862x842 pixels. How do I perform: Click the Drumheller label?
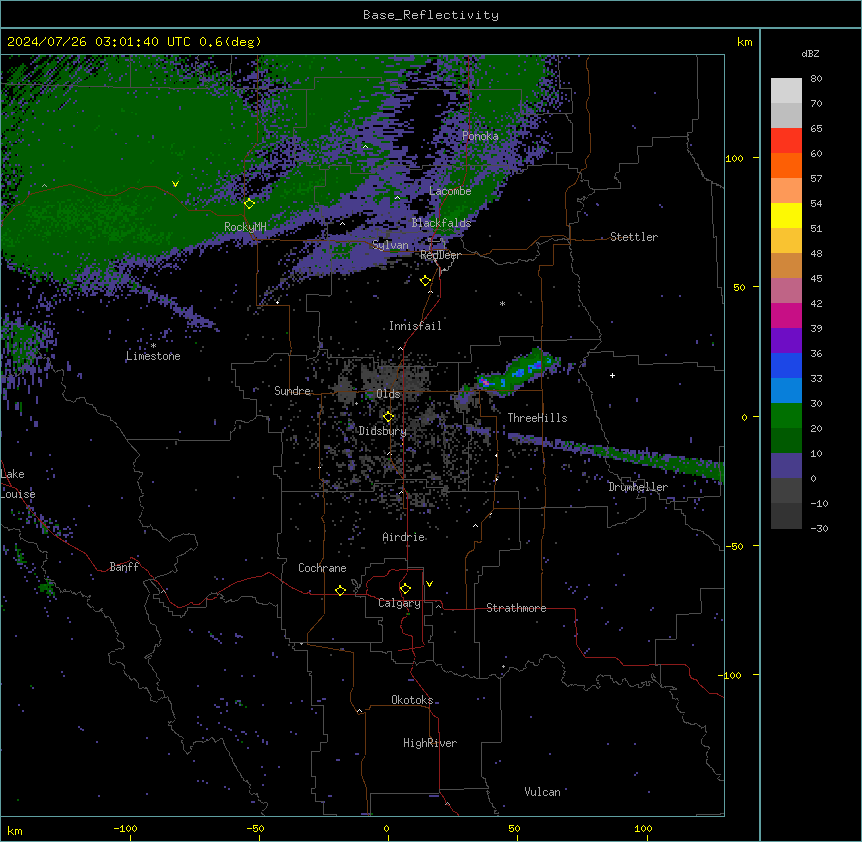(638, 487)
